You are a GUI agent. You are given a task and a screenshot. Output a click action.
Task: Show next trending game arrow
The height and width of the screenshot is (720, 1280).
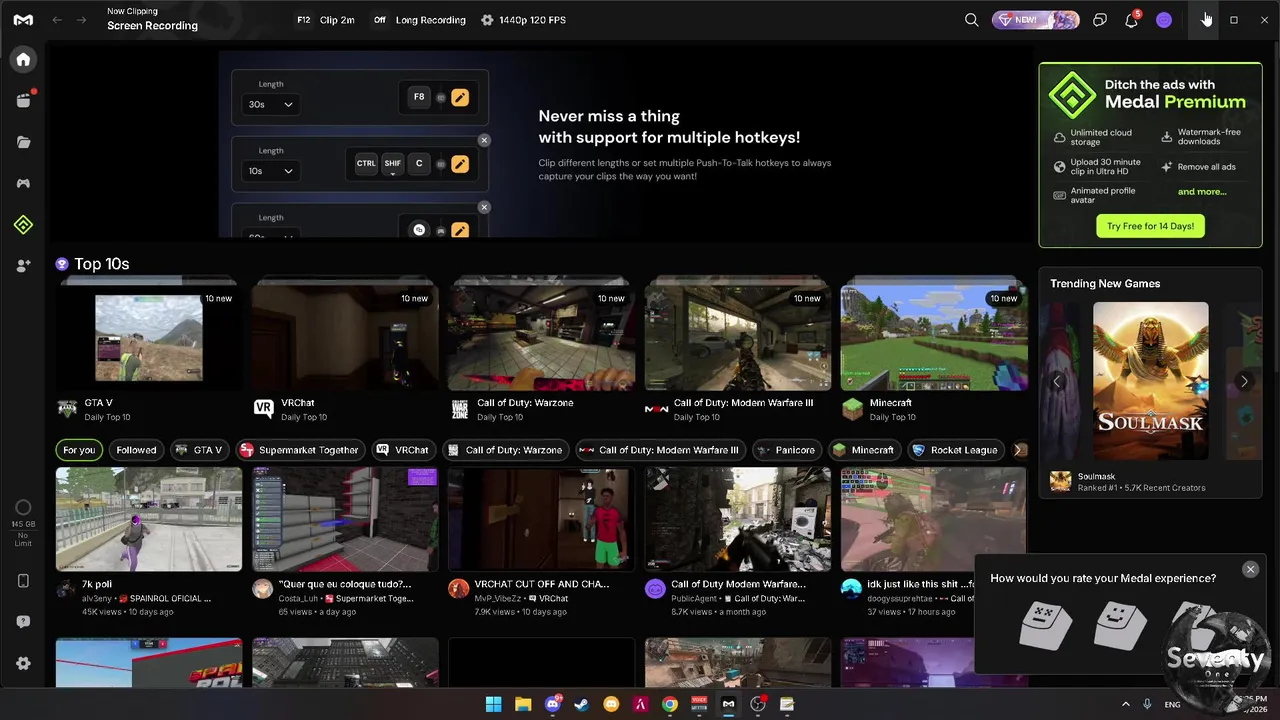(1244, 381)
